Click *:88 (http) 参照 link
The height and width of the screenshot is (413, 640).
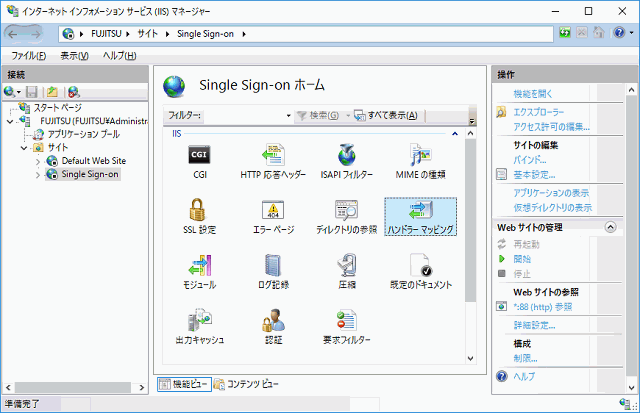542,306
